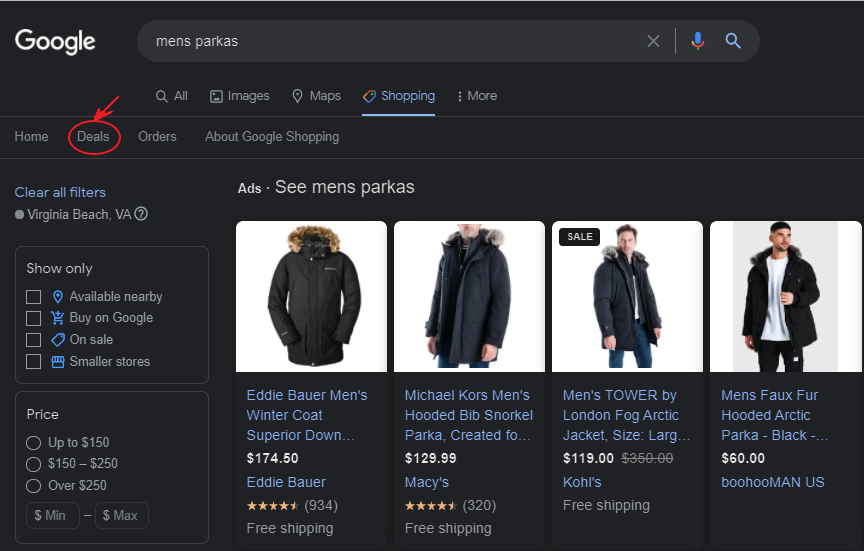Click the $129.99 price

coord(430,458)
